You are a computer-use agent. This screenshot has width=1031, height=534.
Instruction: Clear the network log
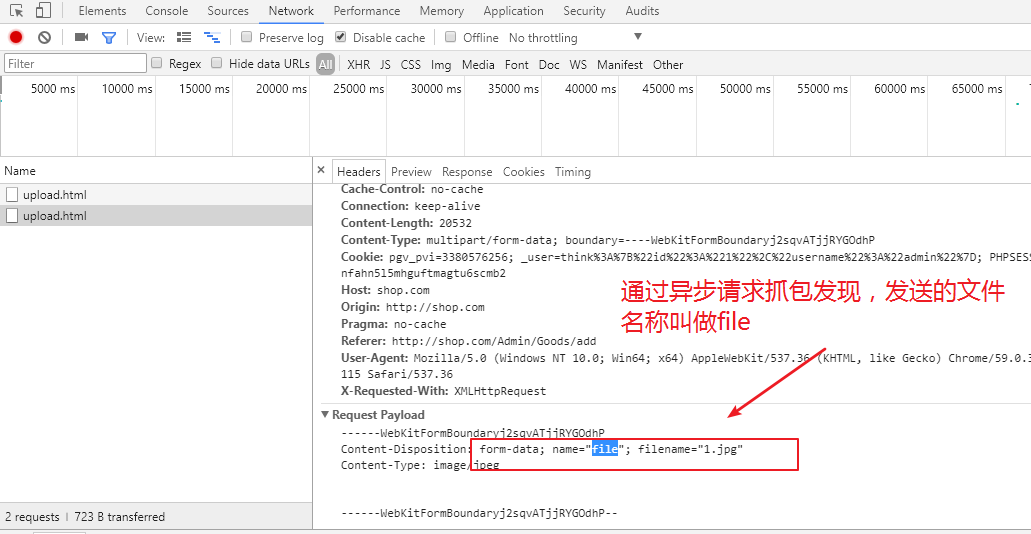pos(44,37)
